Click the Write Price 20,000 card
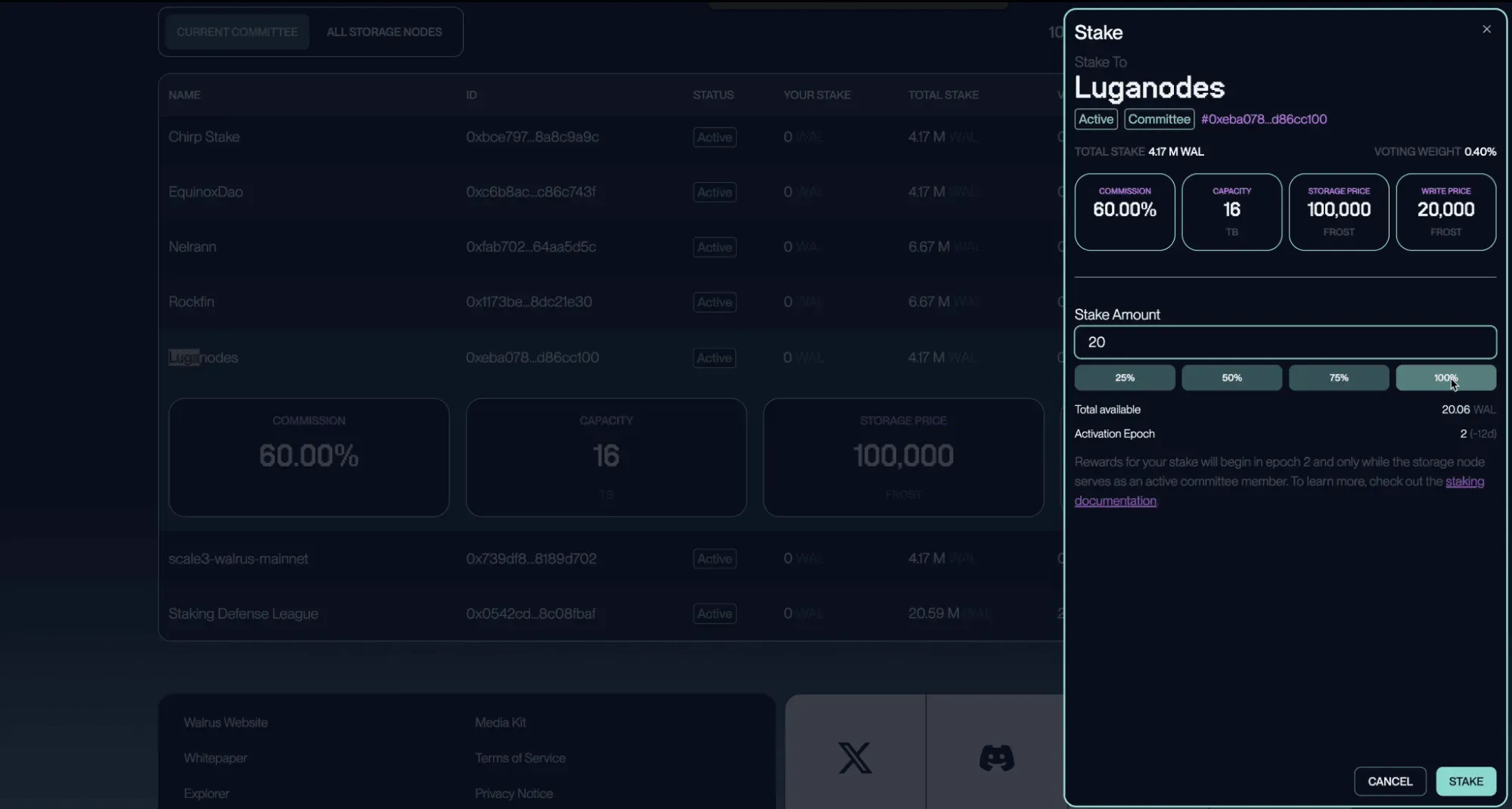This screenshot has height=809, width=1512. point(1445,212)
